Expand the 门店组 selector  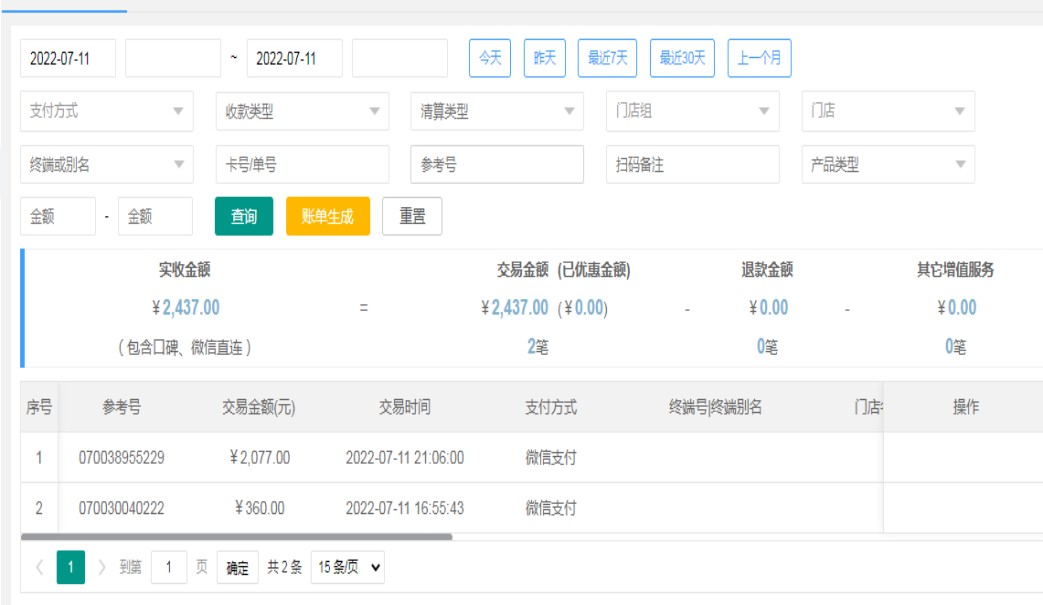tap(692, 111)
